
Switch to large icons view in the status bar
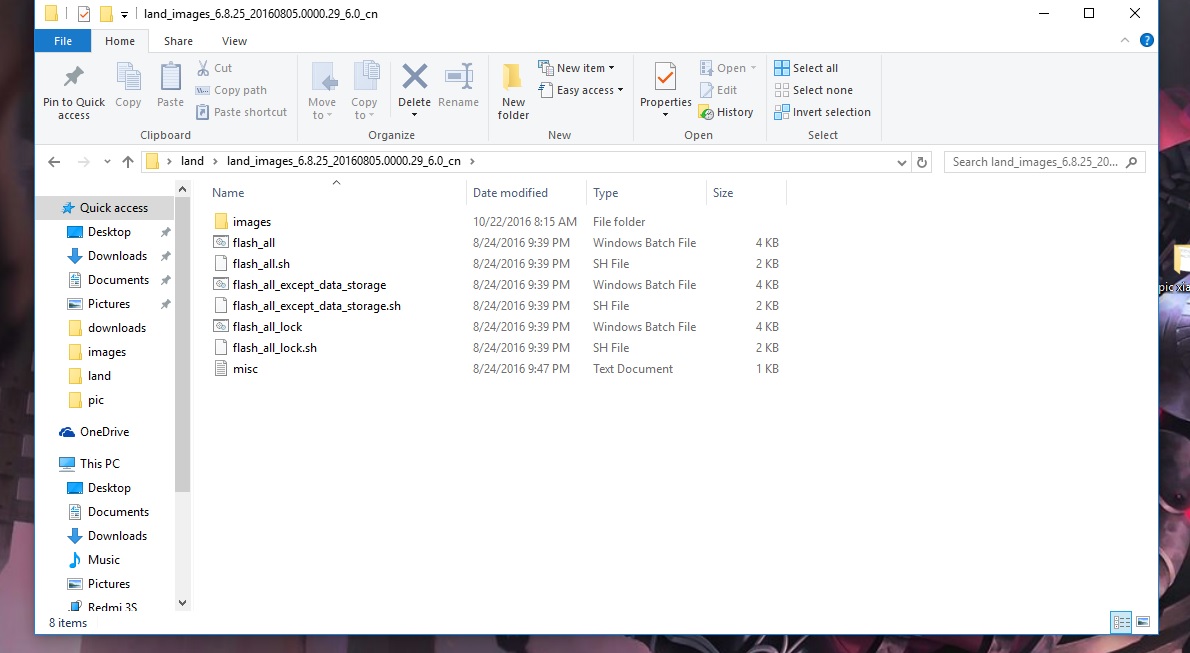point(1143,622)
